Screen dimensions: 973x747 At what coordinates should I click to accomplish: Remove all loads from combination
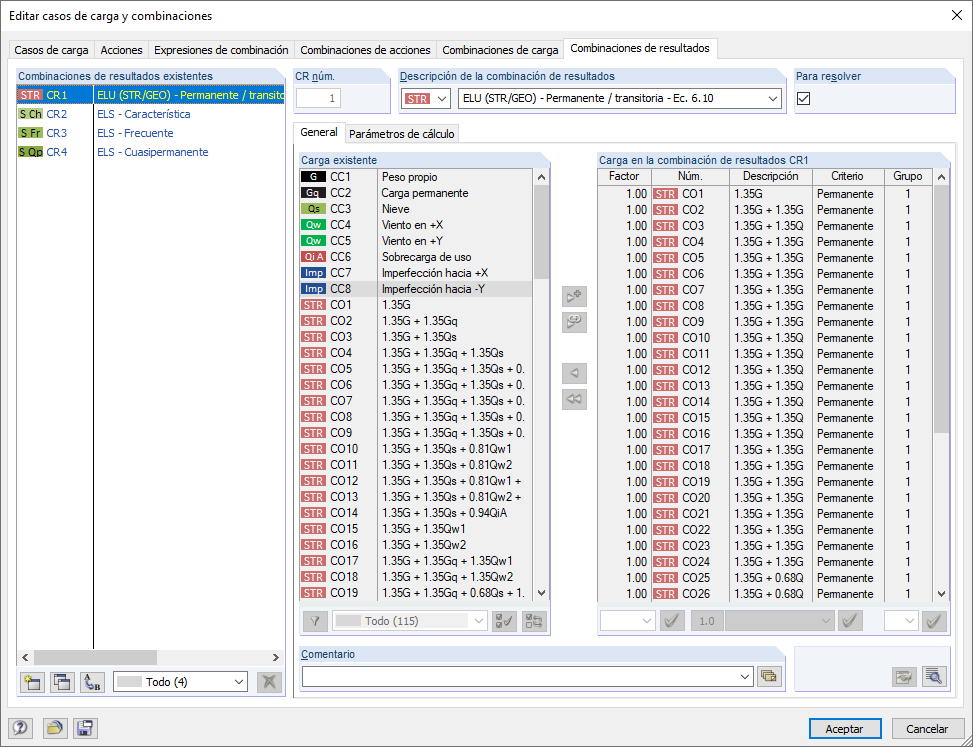[x=574, y=399]
